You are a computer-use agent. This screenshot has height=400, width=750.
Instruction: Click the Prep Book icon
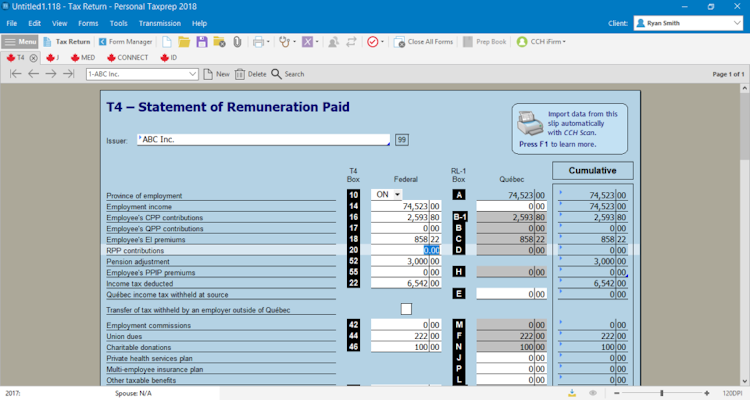coord(468,42)
